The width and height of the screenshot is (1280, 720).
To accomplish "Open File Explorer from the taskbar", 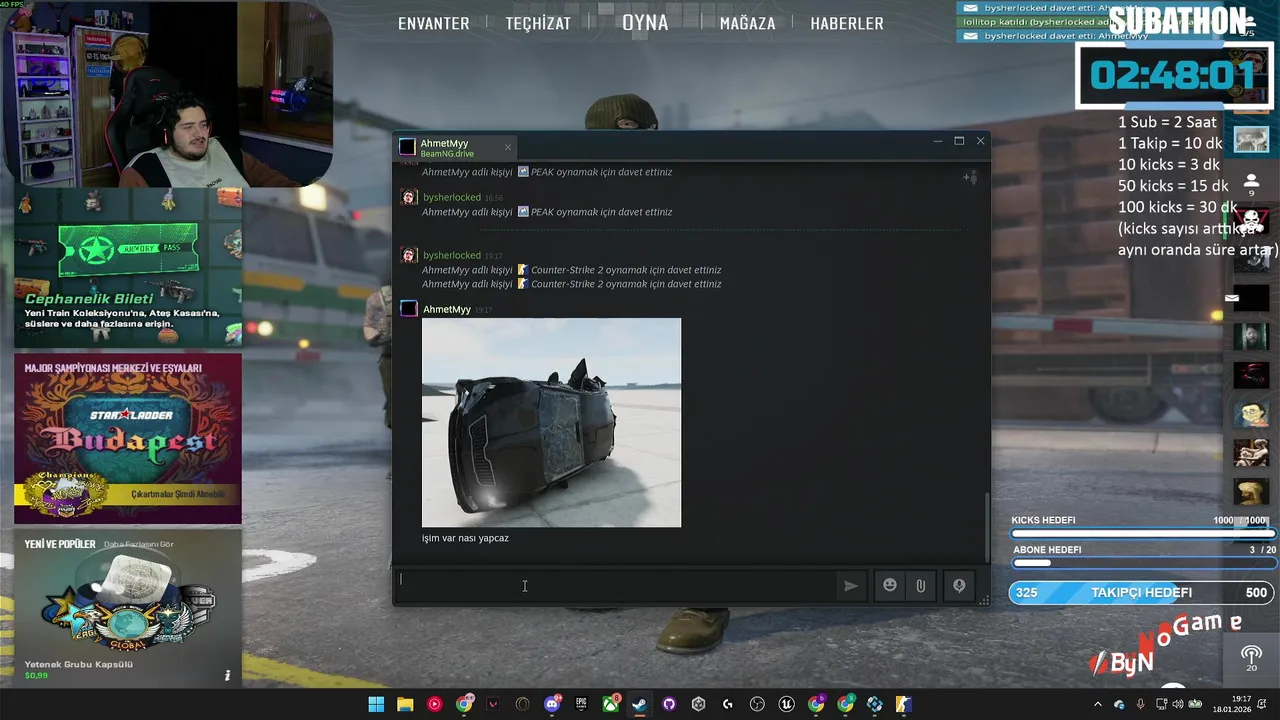I will pyautogui.click(x=405, y=704).
